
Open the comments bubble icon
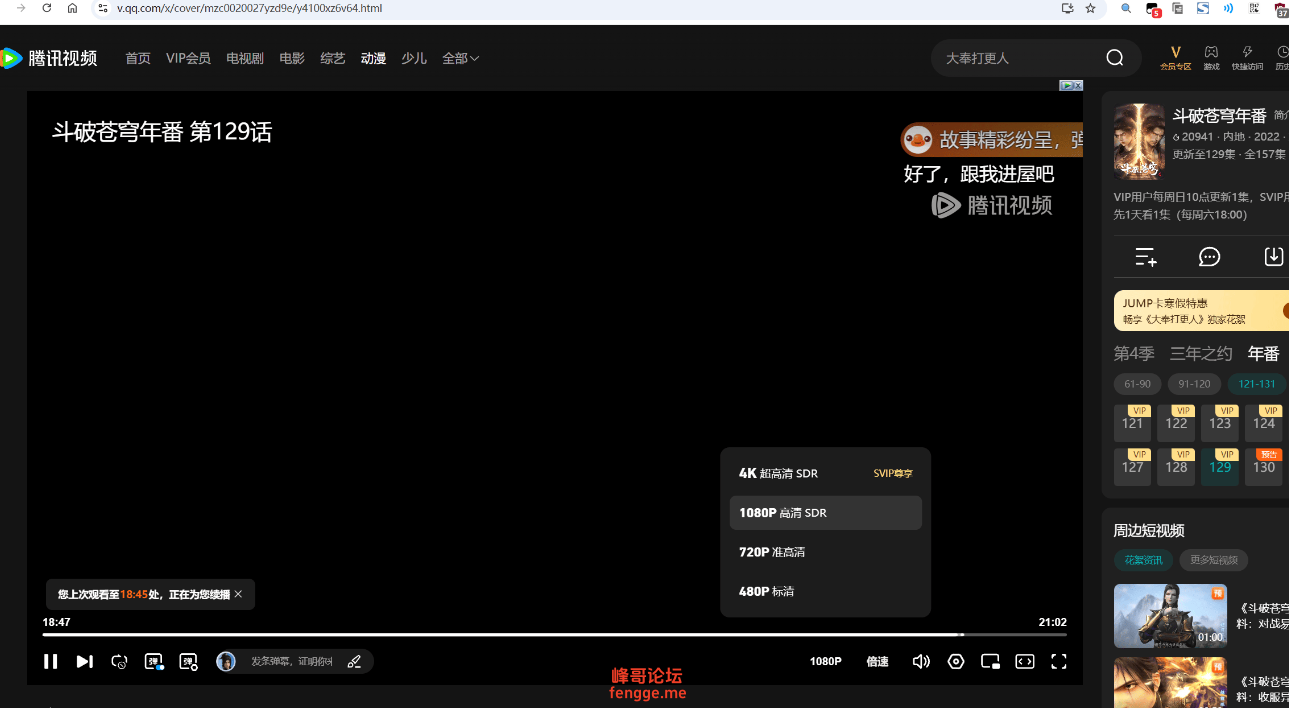(x=1210, y=257)
